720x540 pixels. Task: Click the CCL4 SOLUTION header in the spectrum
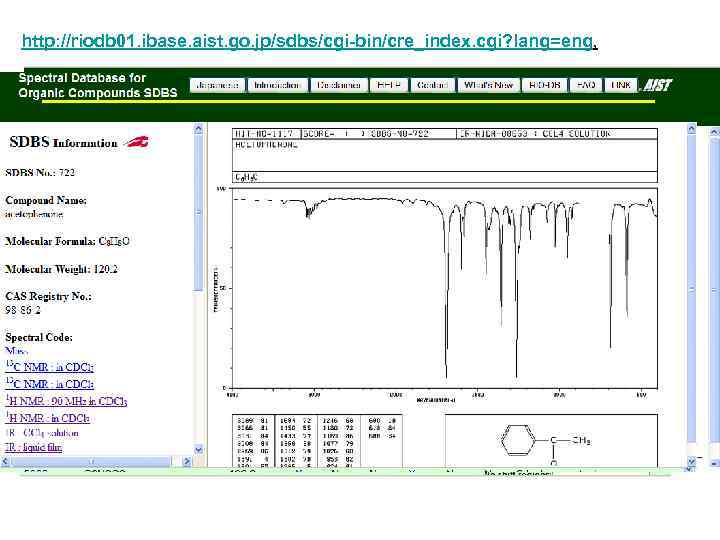click(577, 134)
